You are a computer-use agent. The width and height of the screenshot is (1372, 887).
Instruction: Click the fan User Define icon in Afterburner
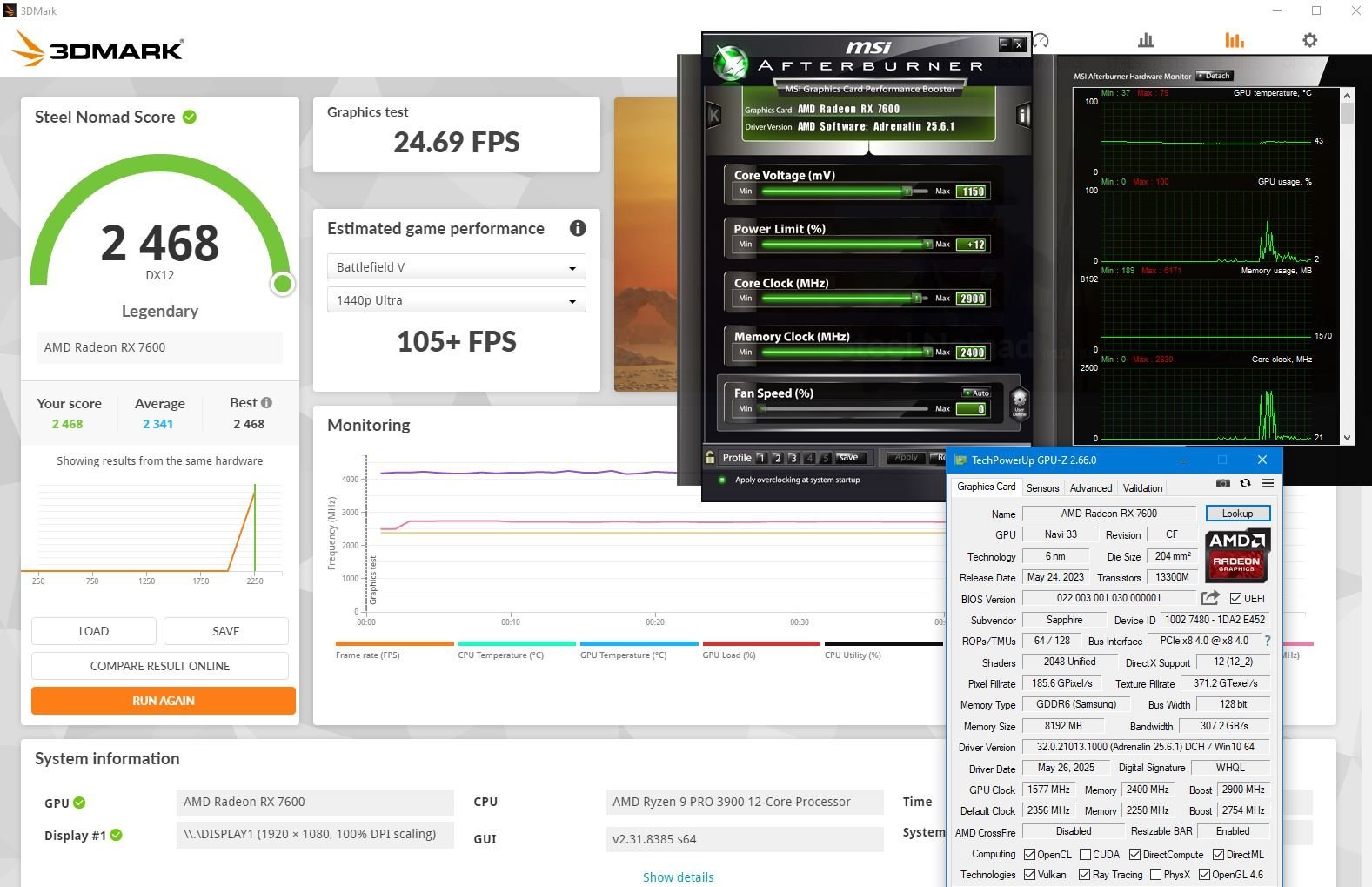pos(1019,404)
